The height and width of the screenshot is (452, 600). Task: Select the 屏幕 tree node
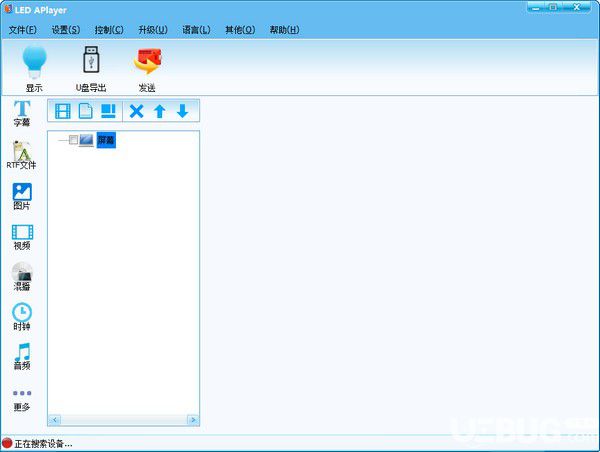(106, 140)
